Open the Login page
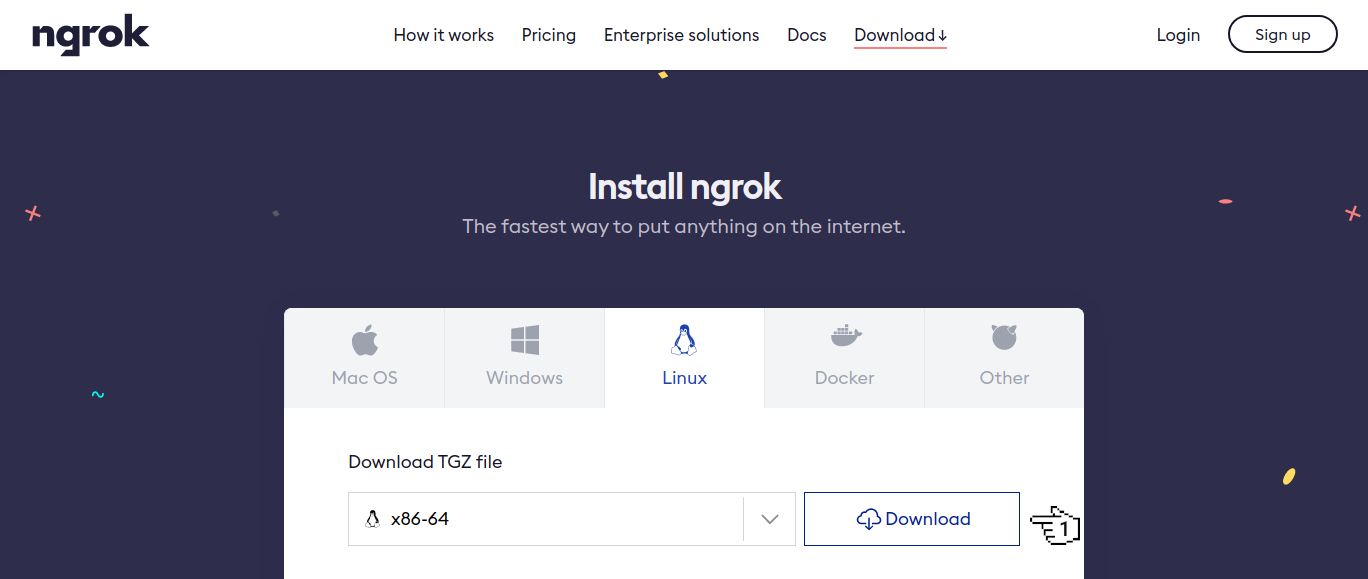 point(1178,34)
